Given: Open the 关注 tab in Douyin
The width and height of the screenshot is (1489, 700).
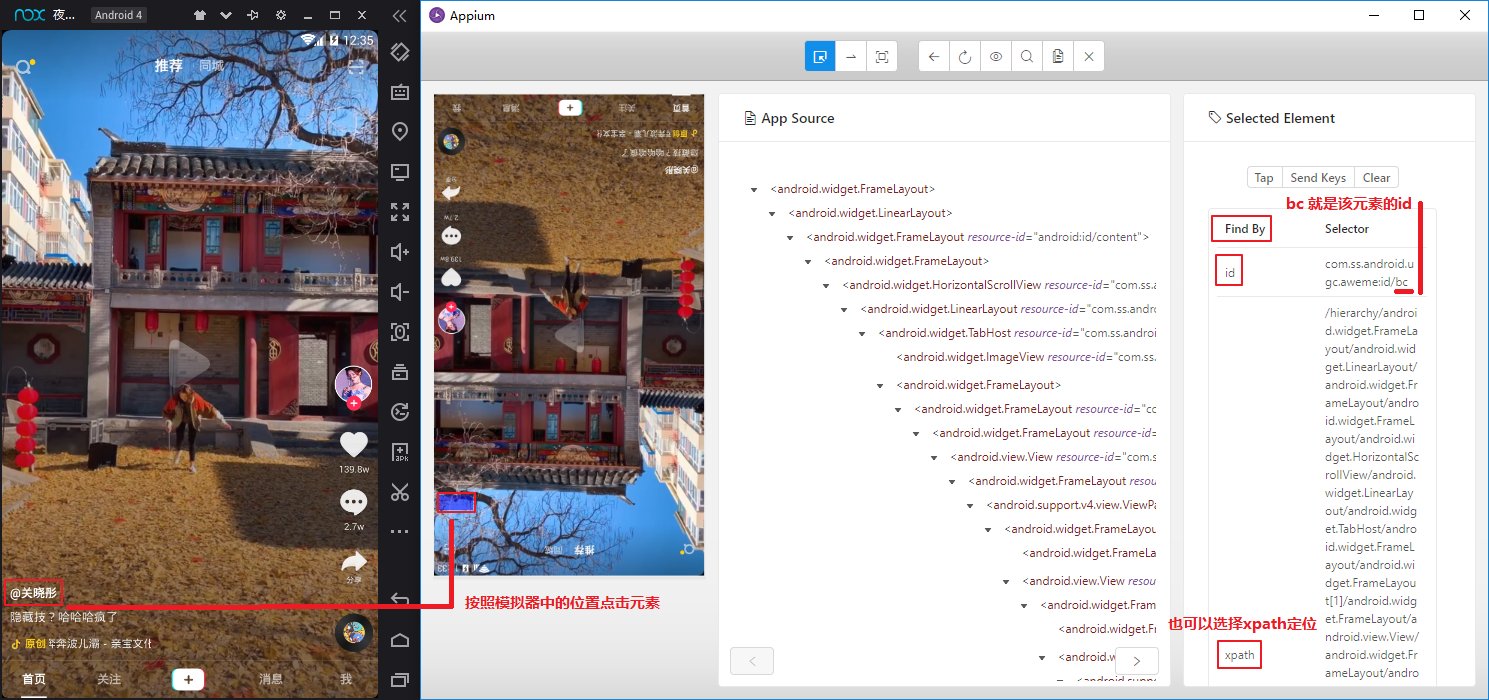Looking at the screenshot, I should click(109, 679).
